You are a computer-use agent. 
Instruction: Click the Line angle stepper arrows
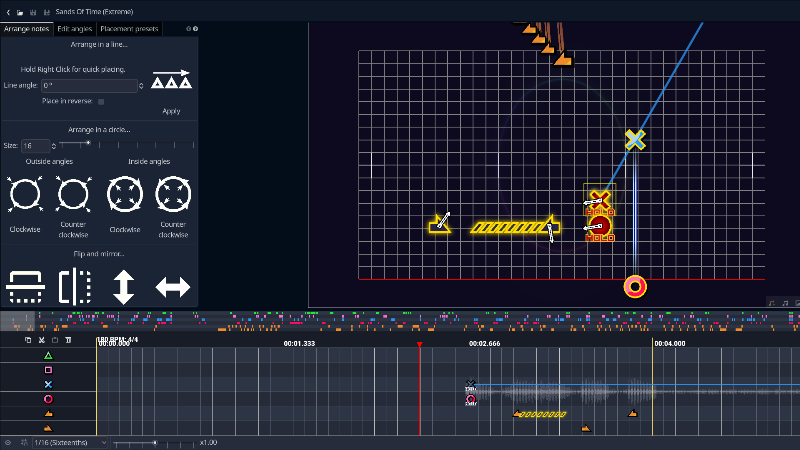pyautogui.click(x=141, y=86)
